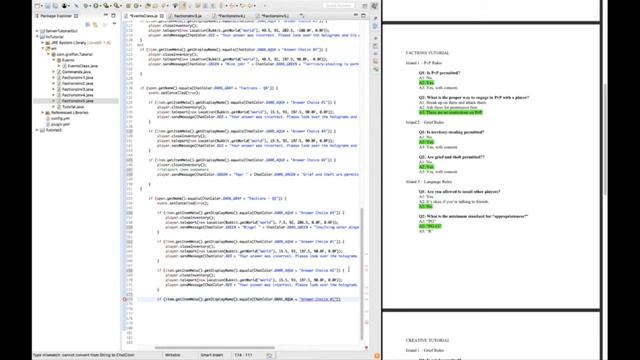The image size is (640, 360).
Task: Minimize the editor area
Action: [x=356, y=16]
